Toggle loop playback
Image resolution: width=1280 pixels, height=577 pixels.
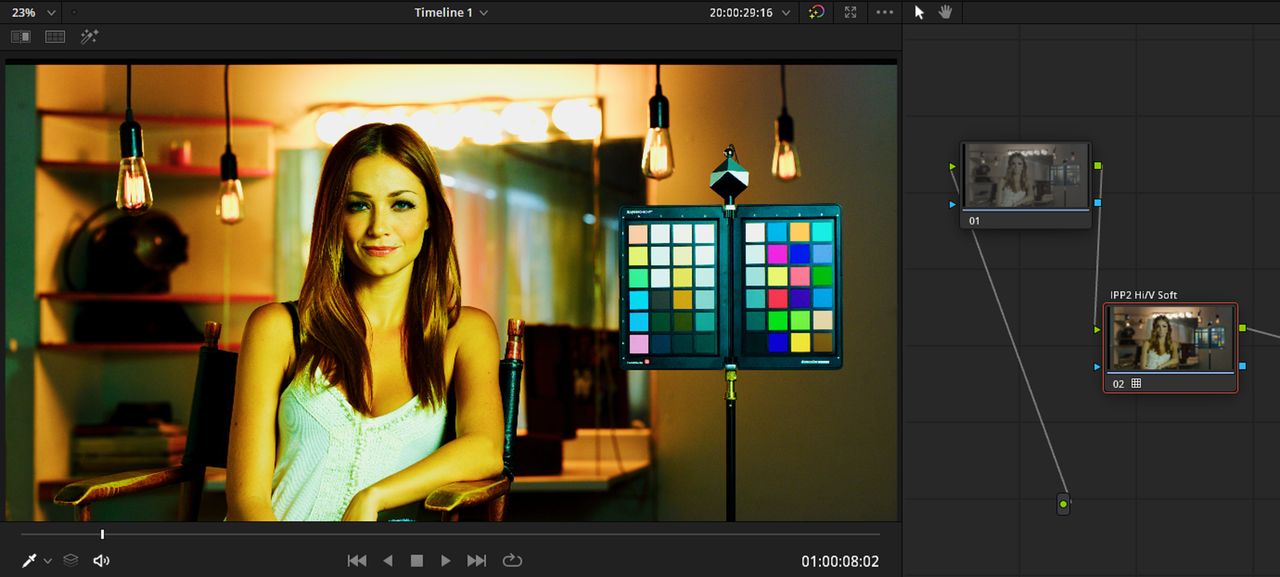coord(512,561)
